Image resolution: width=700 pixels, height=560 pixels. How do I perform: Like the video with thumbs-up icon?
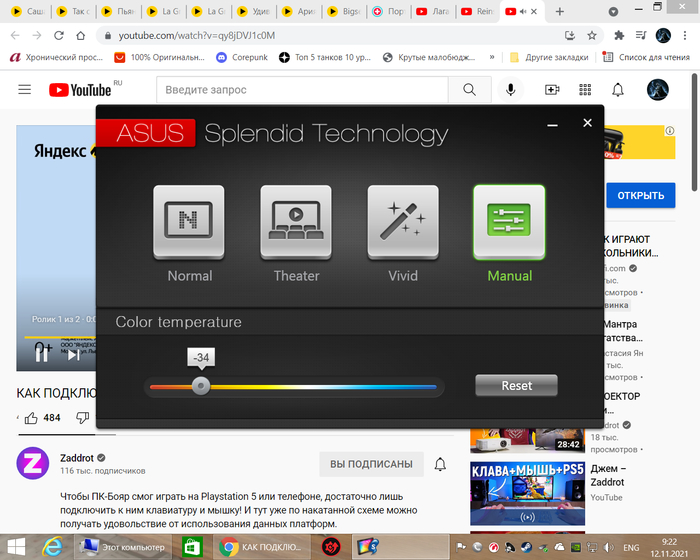click(x=31, y=418)
